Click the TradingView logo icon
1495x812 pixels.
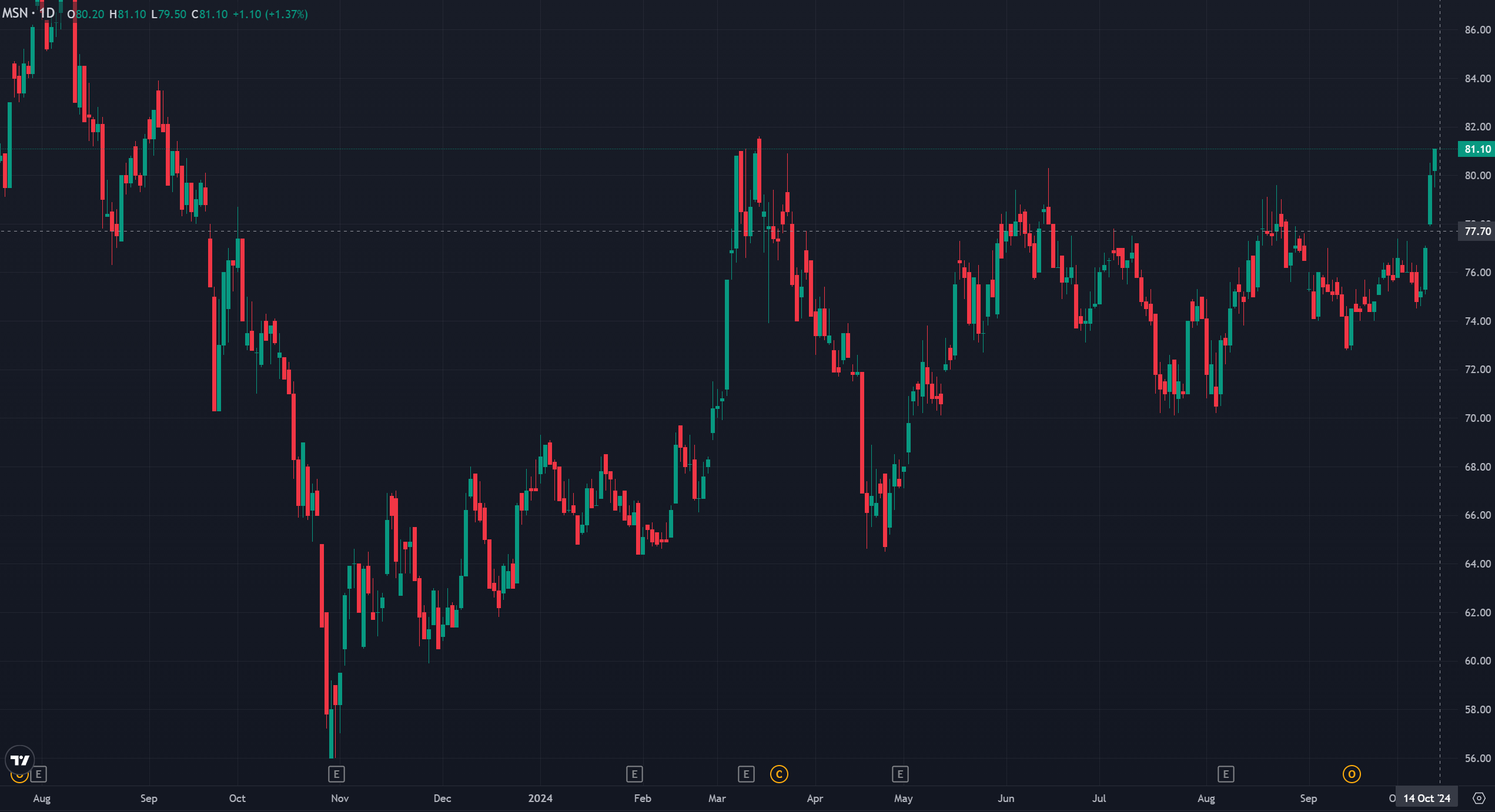click(20, 760)
